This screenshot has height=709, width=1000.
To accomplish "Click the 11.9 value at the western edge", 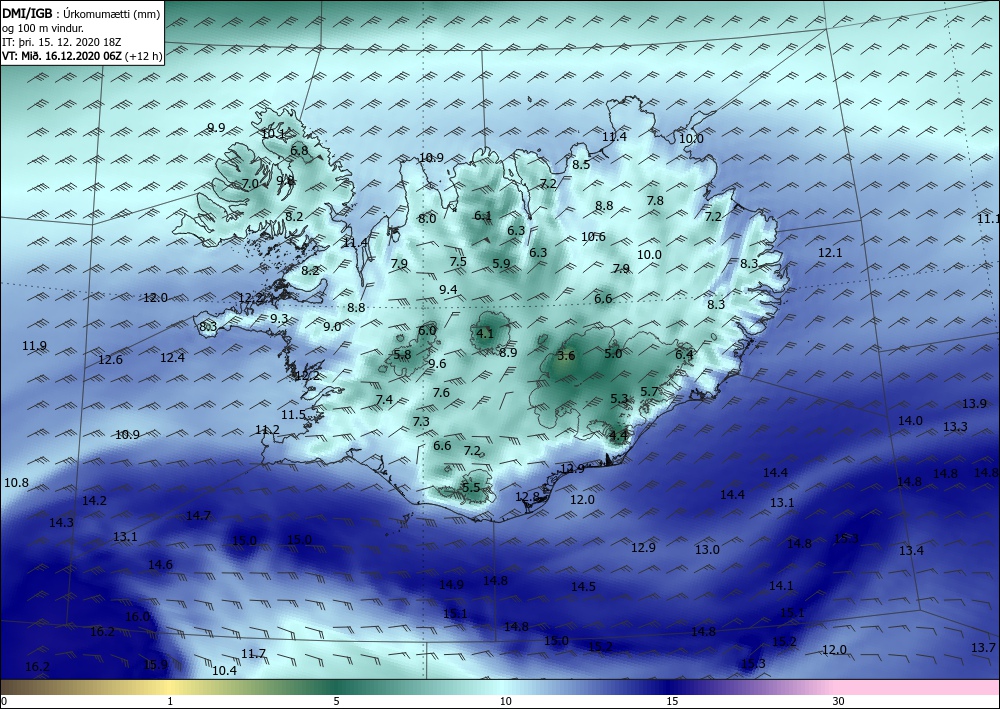I will pos(34,346).
